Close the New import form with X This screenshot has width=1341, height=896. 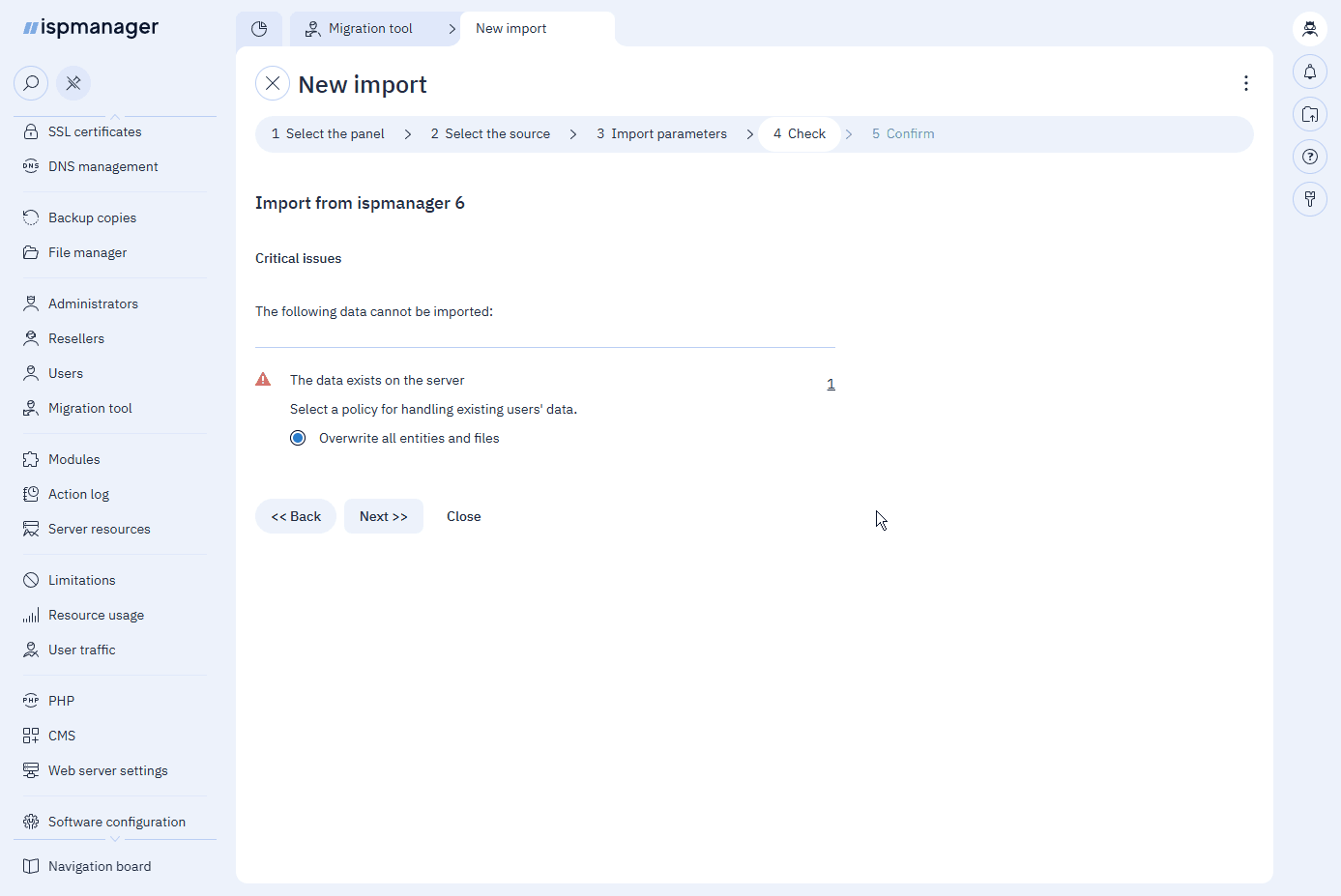[x=273, y=84]
